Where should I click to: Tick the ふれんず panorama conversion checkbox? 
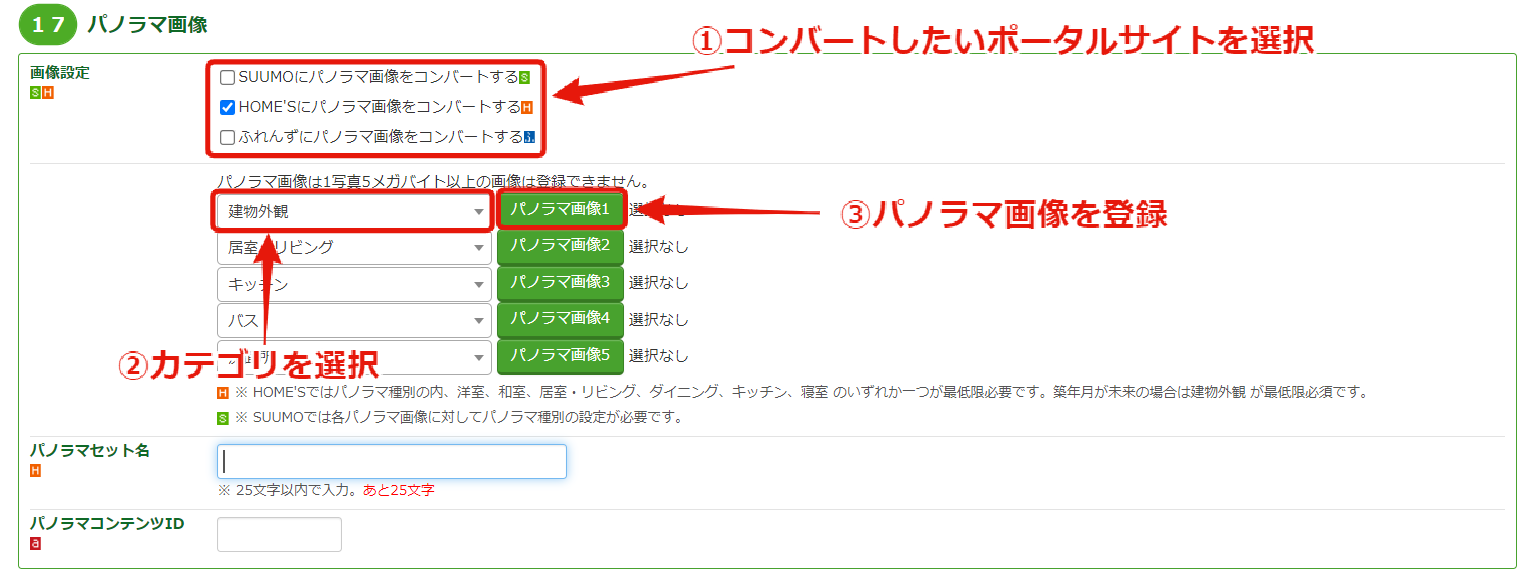pyautogui.click(x=228, y=137)
